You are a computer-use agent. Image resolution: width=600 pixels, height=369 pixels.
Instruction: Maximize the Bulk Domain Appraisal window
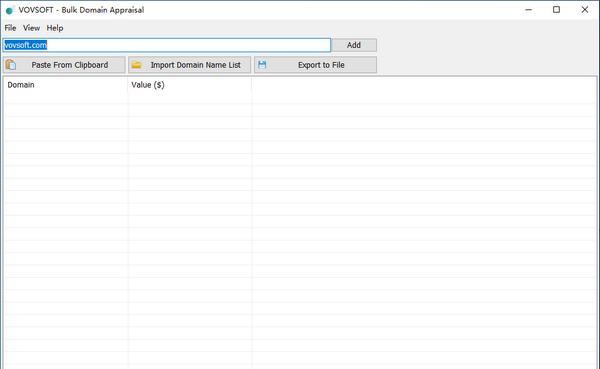[556, 10]
